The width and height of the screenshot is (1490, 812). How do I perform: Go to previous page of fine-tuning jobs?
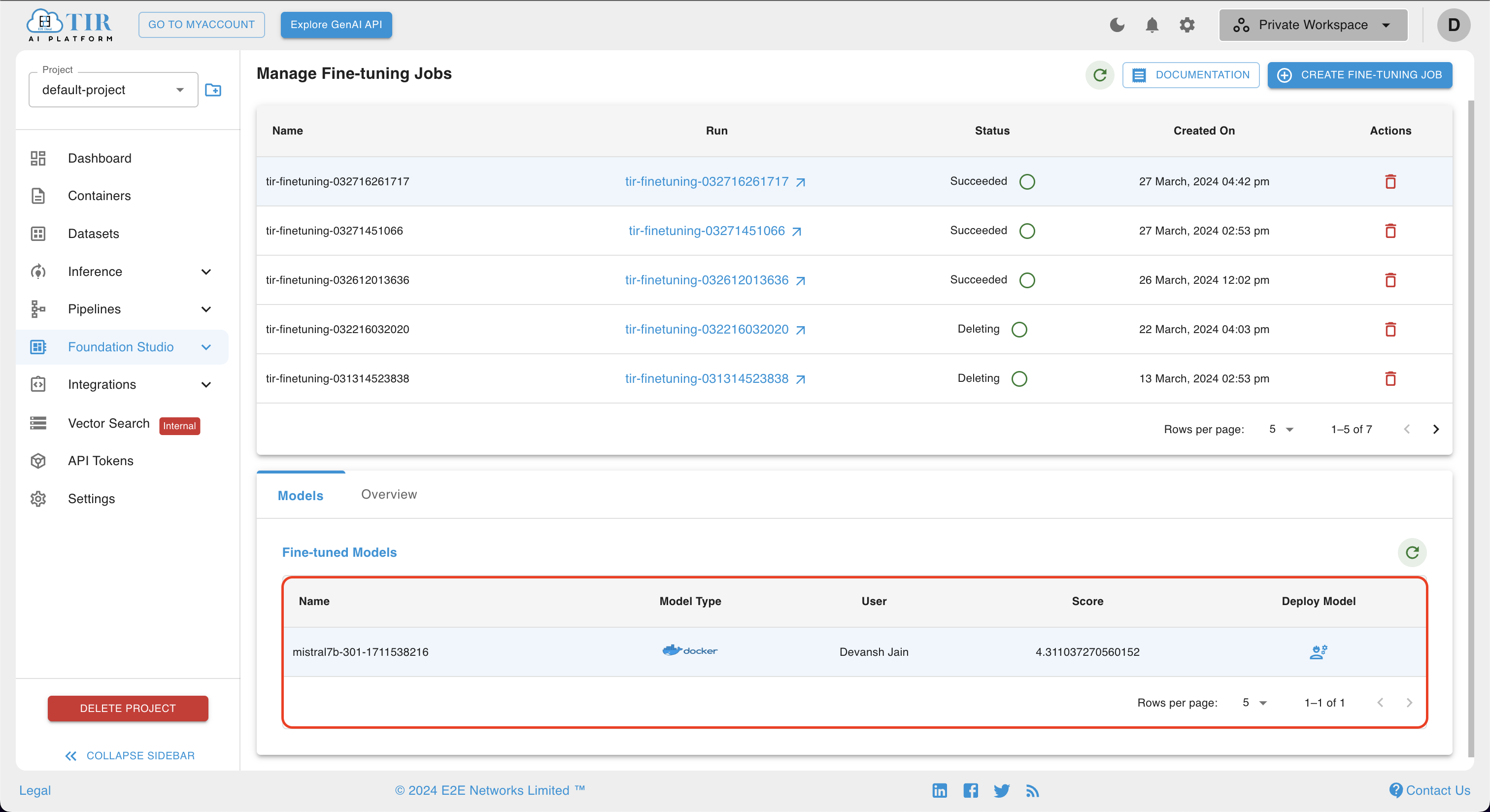coord(1407,429)
